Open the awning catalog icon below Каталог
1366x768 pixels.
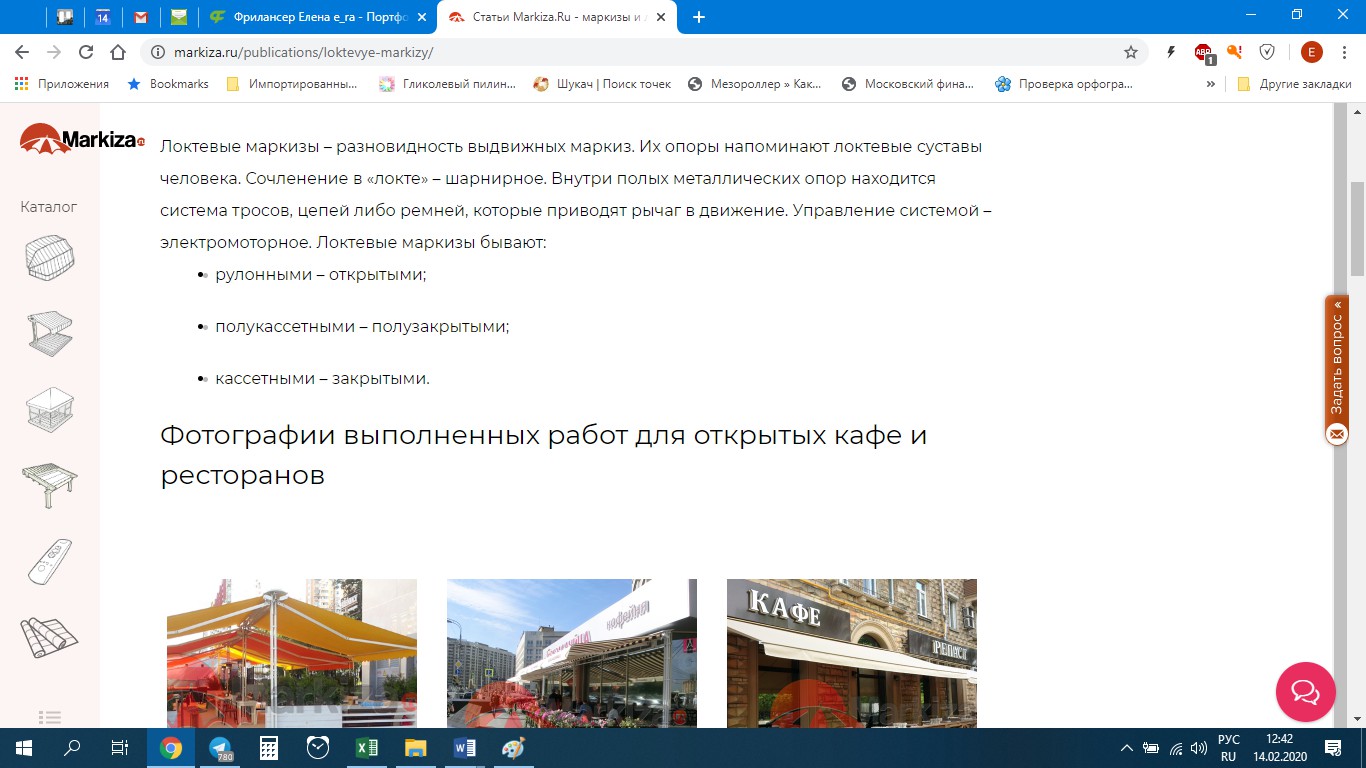(x=49, y=258)
